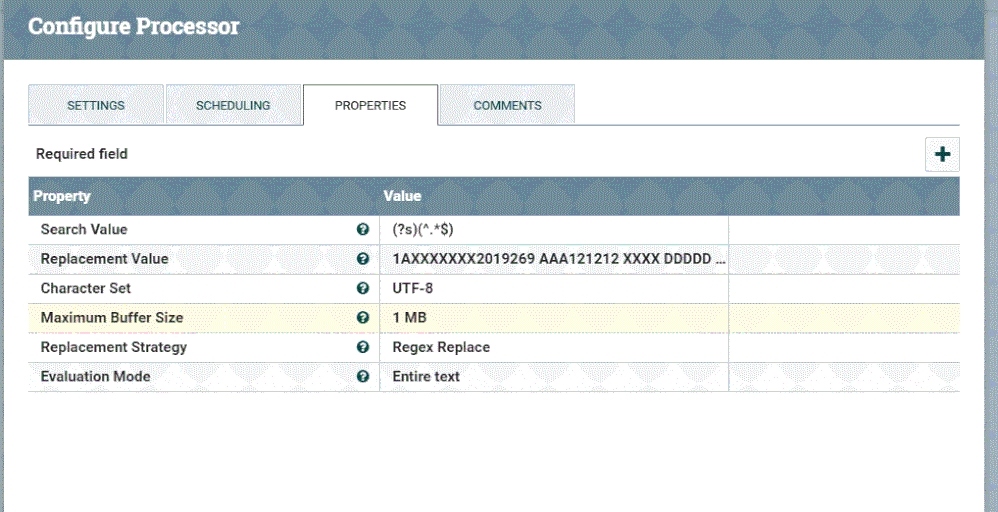Click the Search Value property name
This screenshot has width=998, height=512.
(x=84, y=229)
